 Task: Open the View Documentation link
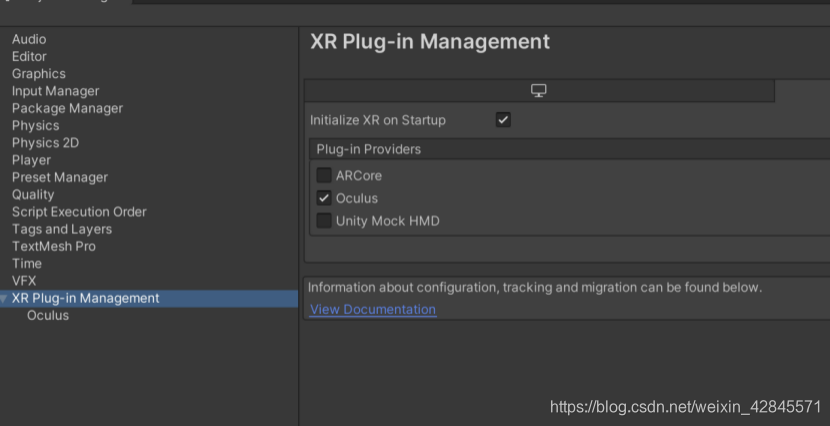(373, 310)
